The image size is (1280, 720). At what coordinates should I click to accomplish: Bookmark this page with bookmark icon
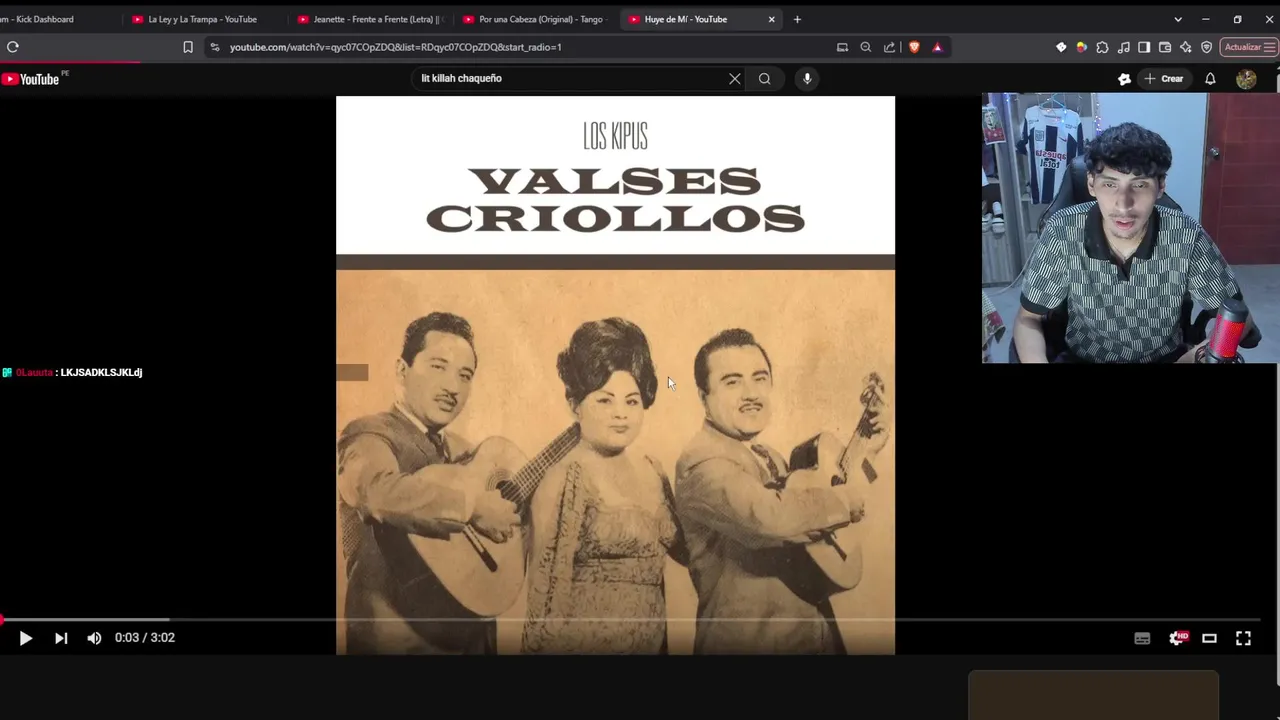tap(188, 47)
